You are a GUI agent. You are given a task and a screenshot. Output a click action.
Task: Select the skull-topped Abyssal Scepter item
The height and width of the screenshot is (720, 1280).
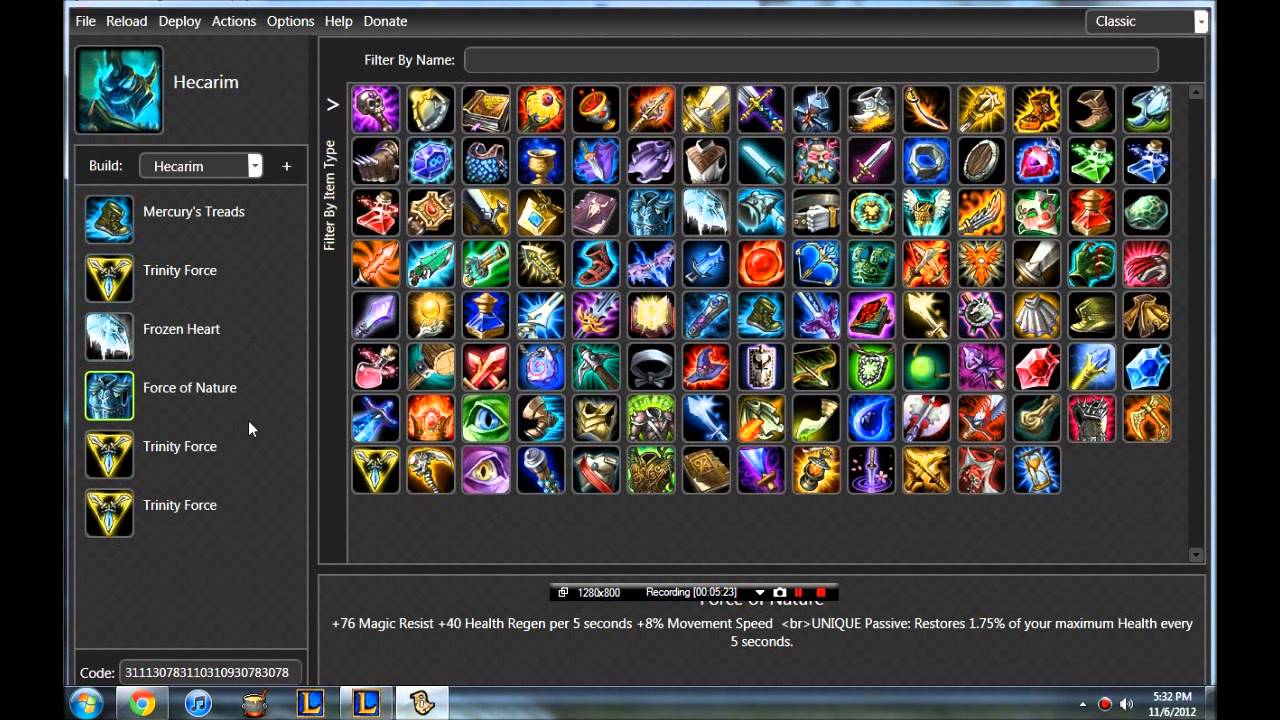(x=376, y=110)
